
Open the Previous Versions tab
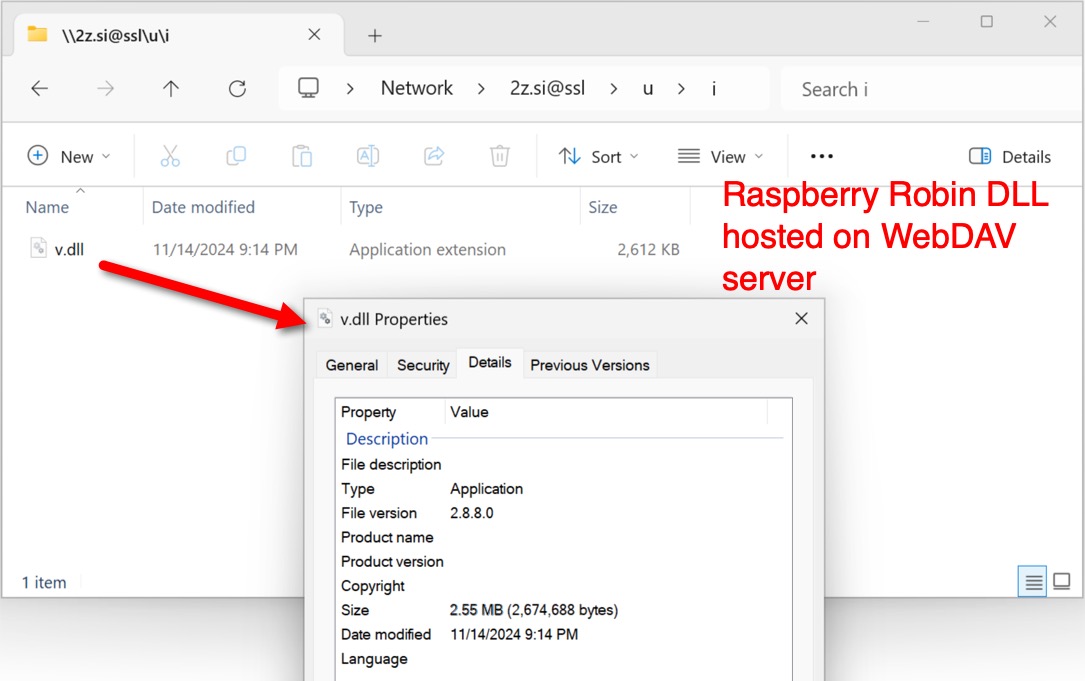click(x=590, y=365)
